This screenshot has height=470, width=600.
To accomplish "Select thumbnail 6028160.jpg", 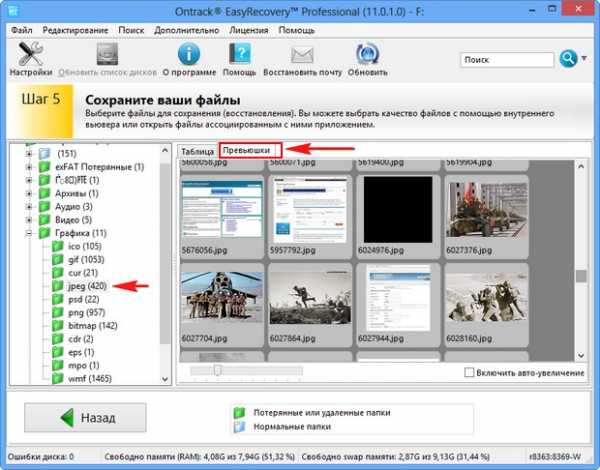I will 486,305.
